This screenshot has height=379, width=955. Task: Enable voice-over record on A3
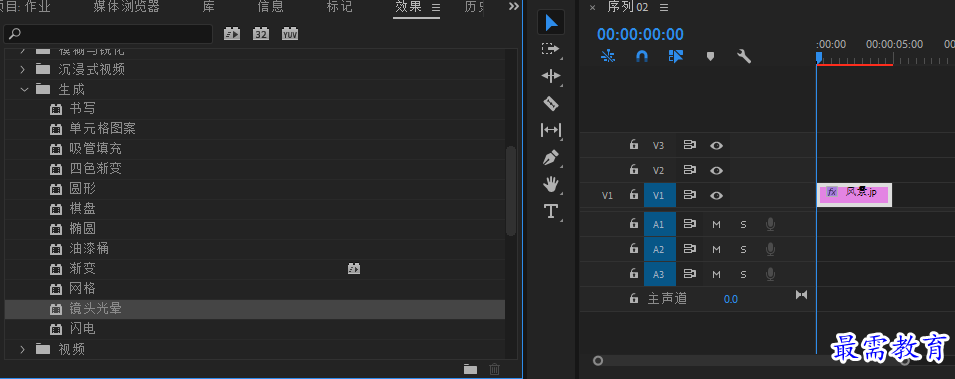click(770, 274)
